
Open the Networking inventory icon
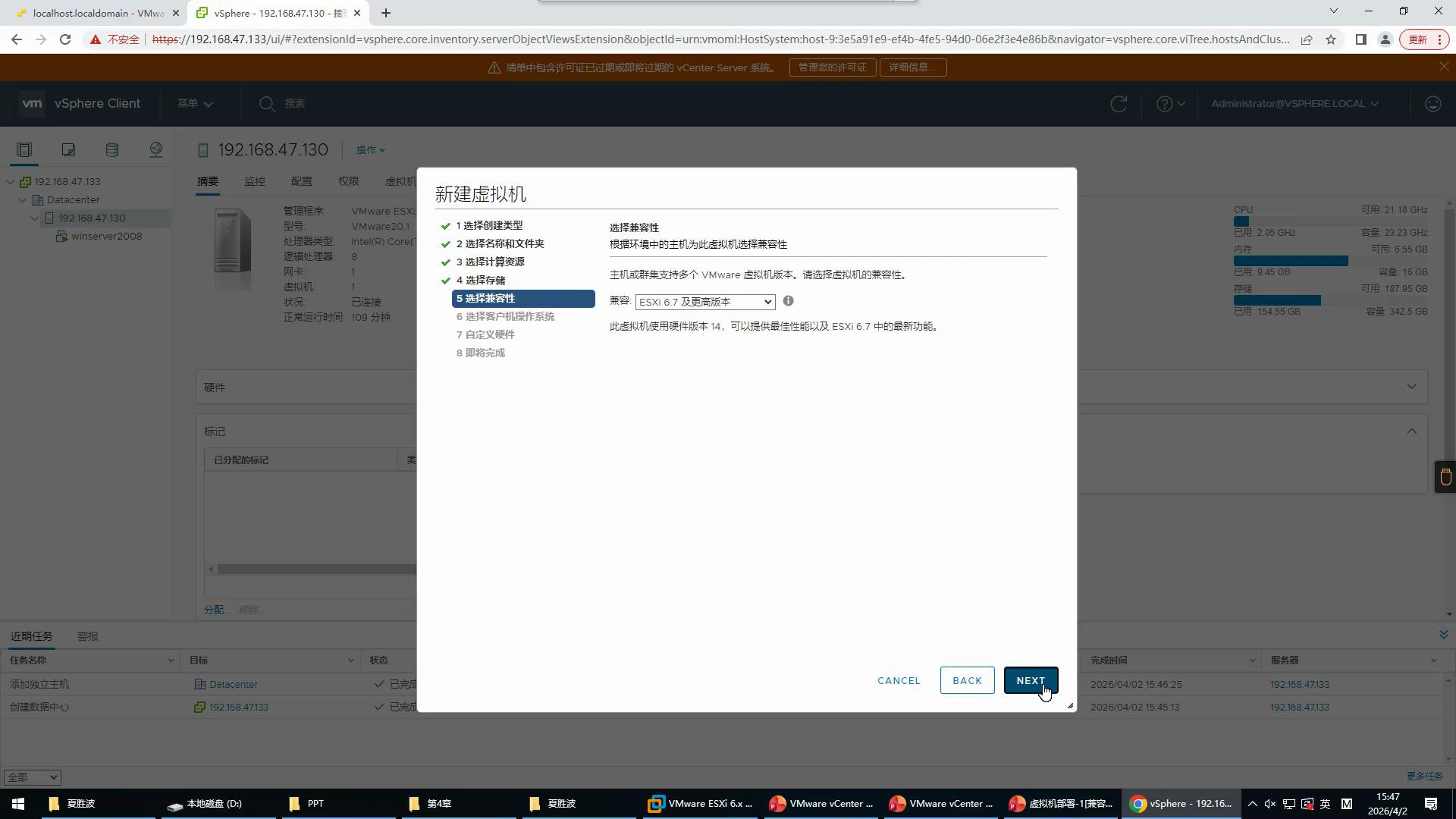click(x=156, y=149)
